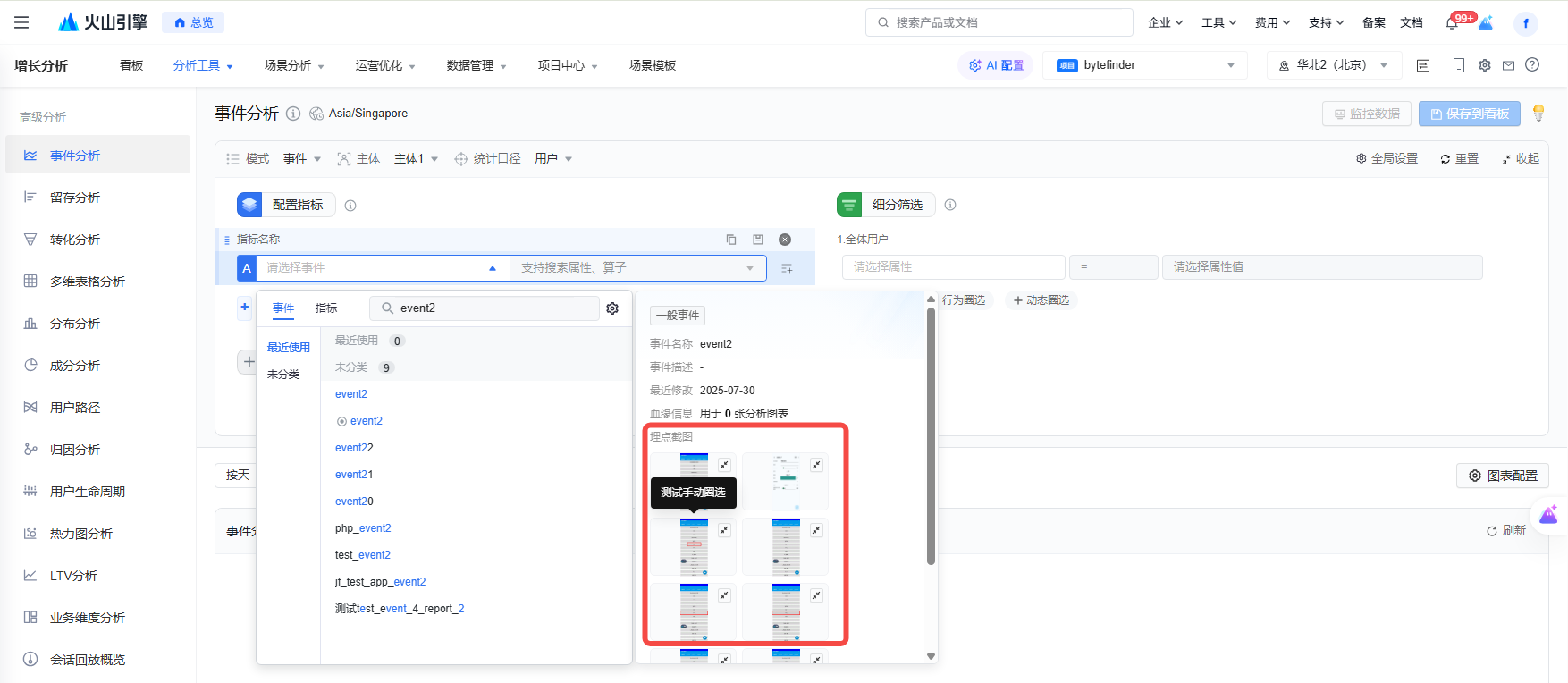Open the gear settings beside the event search
This screenshot has height=683, width=1568.
pos(612,308)
